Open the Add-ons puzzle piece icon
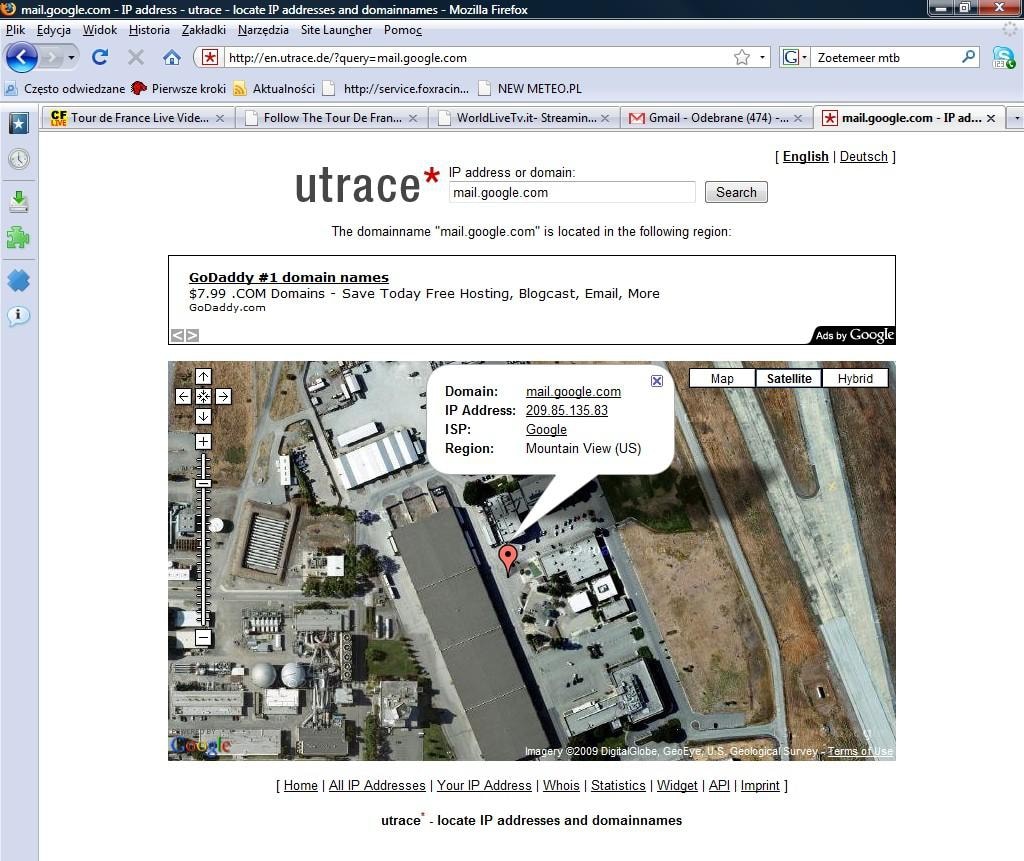 [x=18, y=238]
